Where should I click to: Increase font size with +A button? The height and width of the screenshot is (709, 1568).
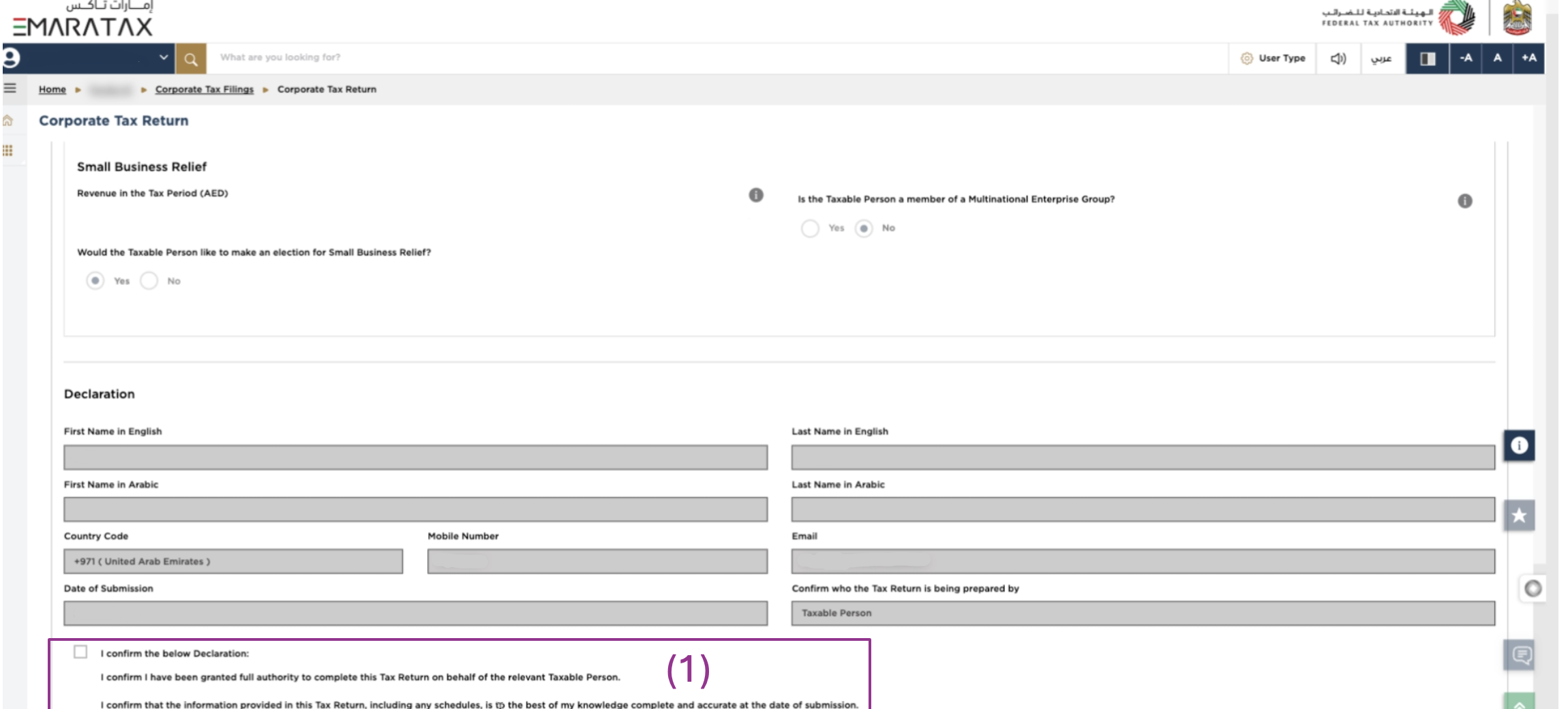pyautogui.click(x=1528, y=59)
